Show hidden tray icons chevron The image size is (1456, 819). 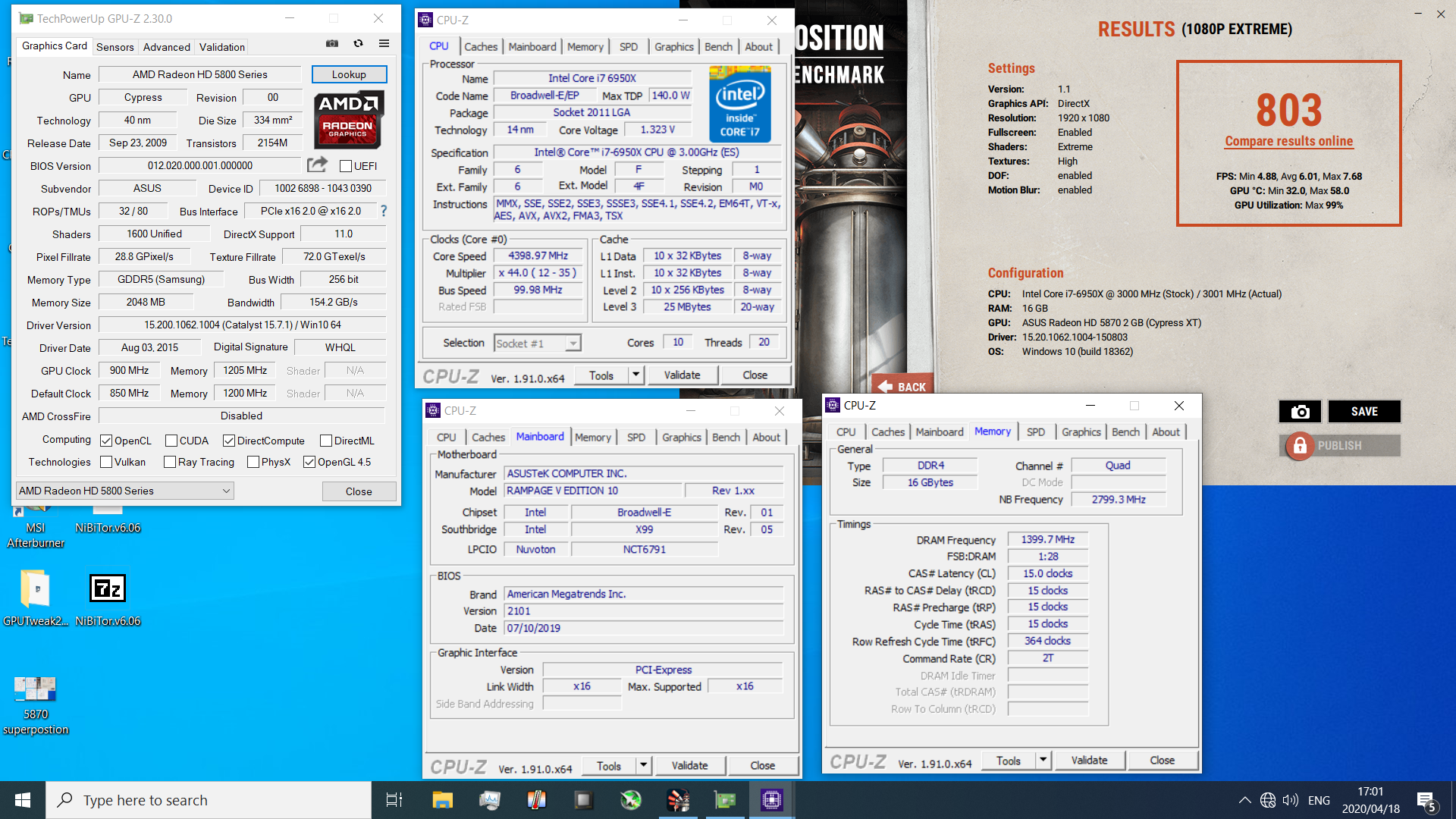[1244, 800]
